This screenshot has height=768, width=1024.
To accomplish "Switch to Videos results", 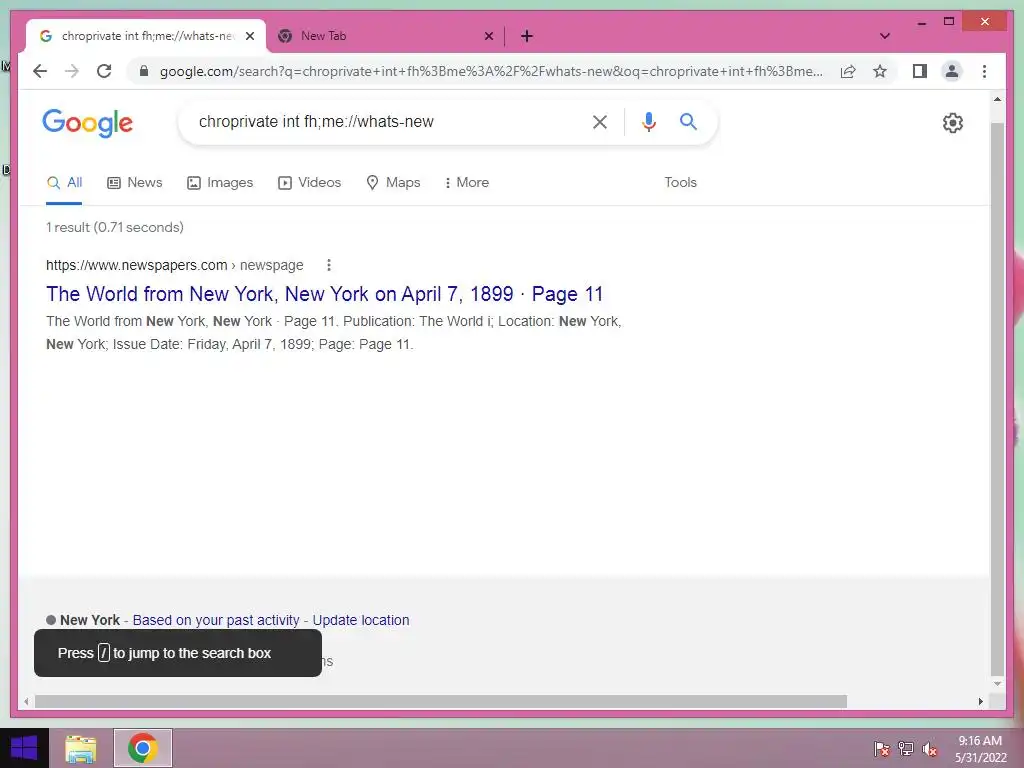I will pyautogui.click(x=310, y=183).
